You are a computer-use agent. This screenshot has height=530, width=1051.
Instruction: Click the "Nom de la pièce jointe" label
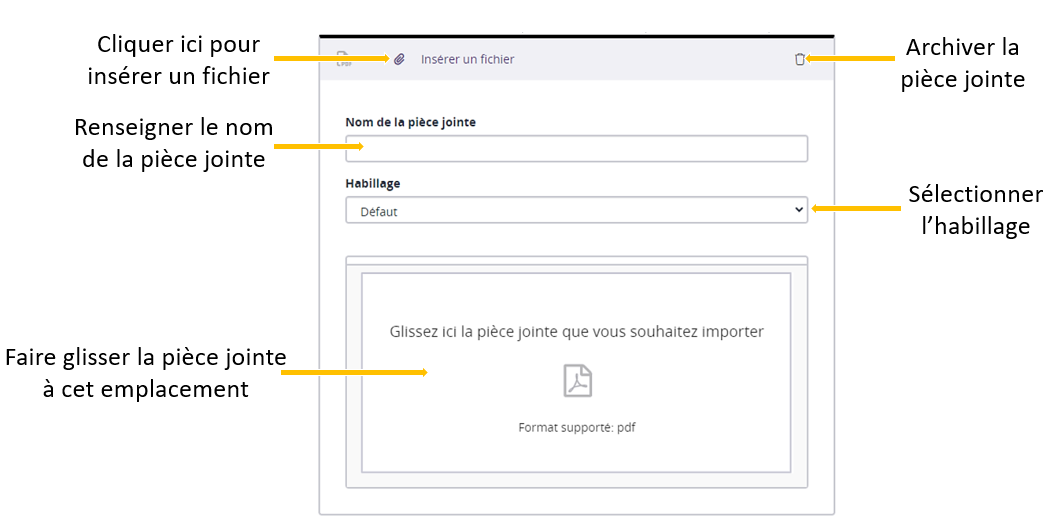[410, 122]
